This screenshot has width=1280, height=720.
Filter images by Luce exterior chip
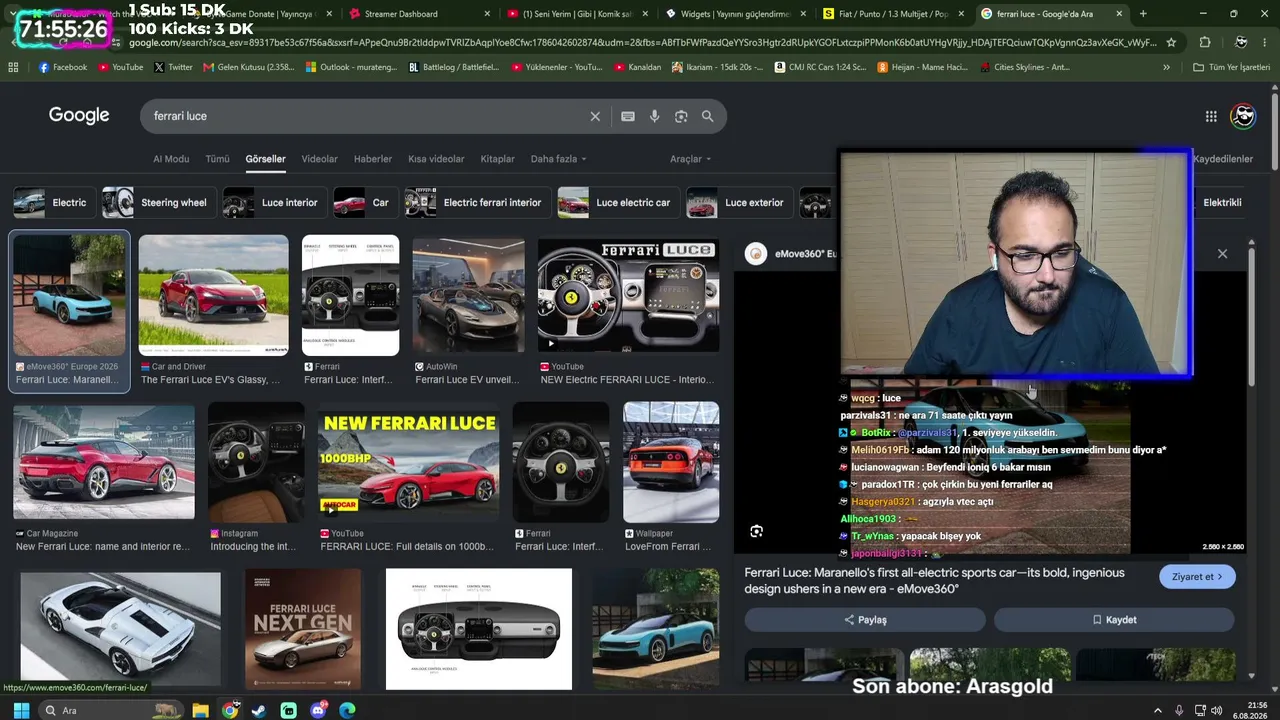pos(738,202)
